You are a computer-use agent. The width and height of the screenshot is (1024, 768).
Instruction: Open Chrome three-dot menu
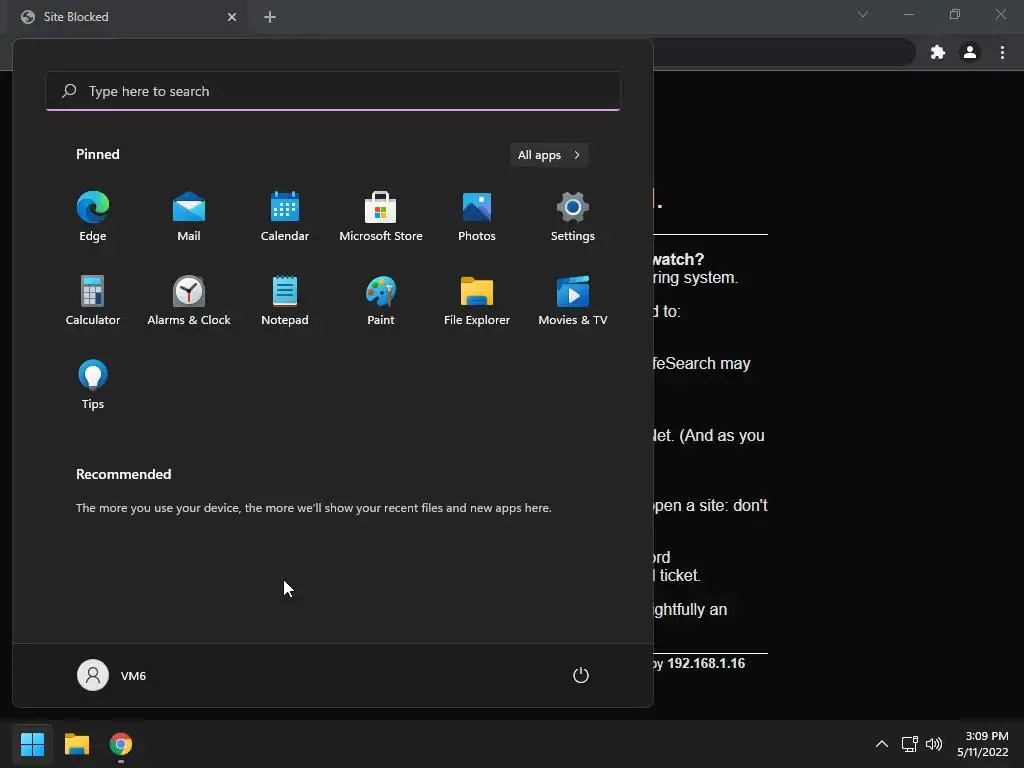click(x=1002, y=52)
